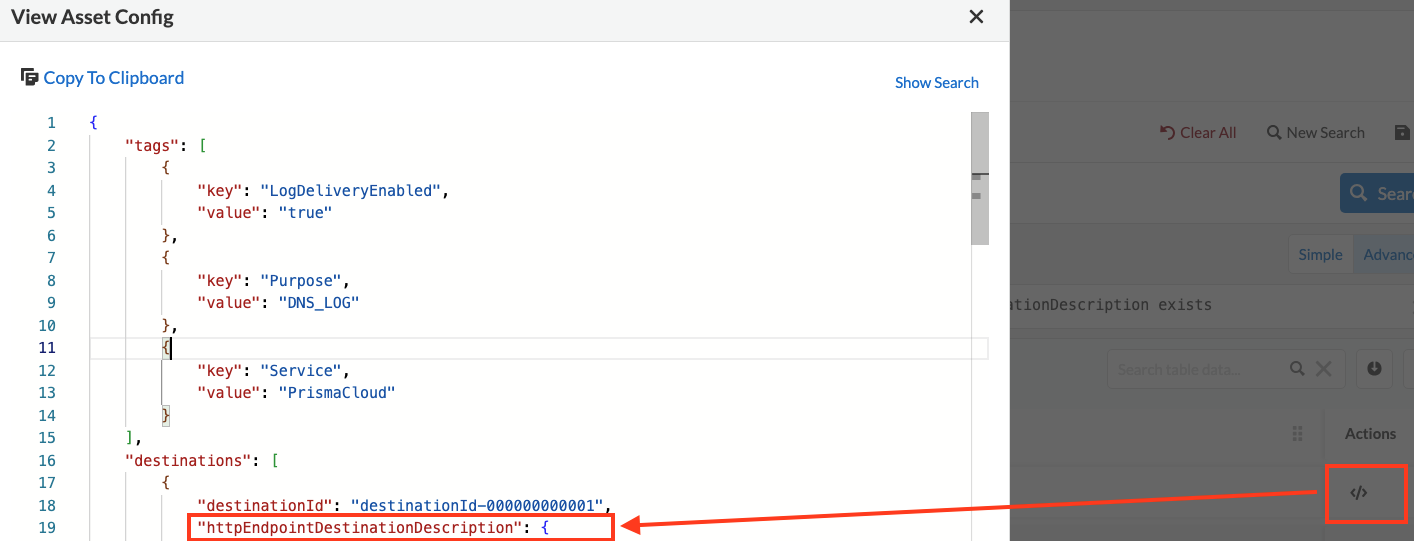Switch to the Simple query tab
The height and width of the screenshot is (541, 1414).
point(1320,255)
